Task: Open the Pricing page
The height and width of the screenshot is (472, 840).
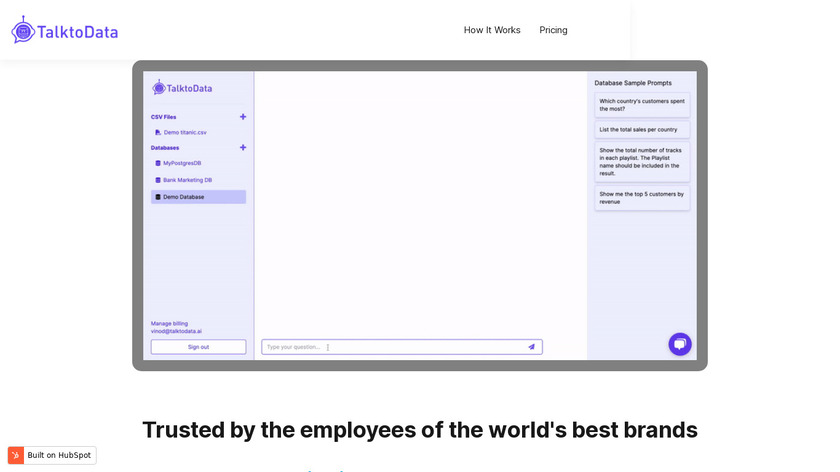Action: (x=553, y=30)
